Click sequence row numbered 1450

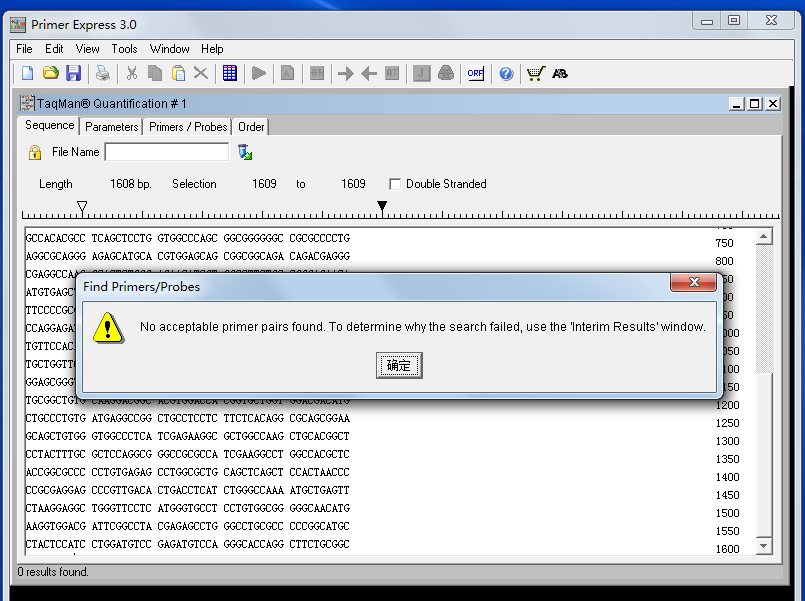click(x=187, y=490)
